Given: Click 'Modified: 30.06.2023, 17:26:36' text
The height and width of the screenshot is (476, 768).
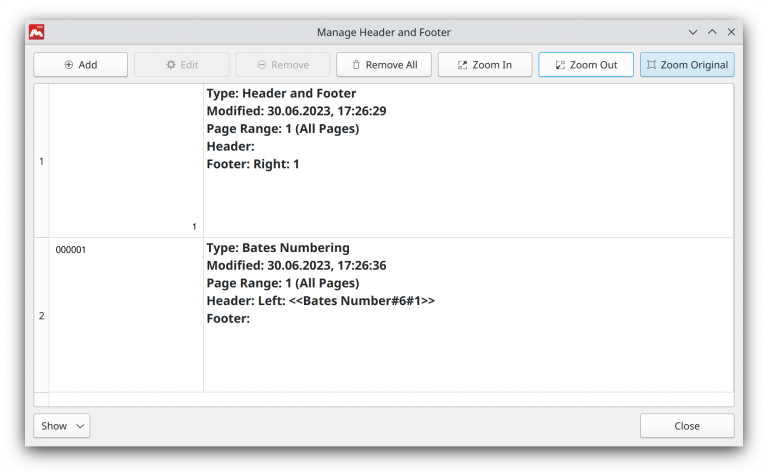Looking at the screenshot, I should pos(296,265).
